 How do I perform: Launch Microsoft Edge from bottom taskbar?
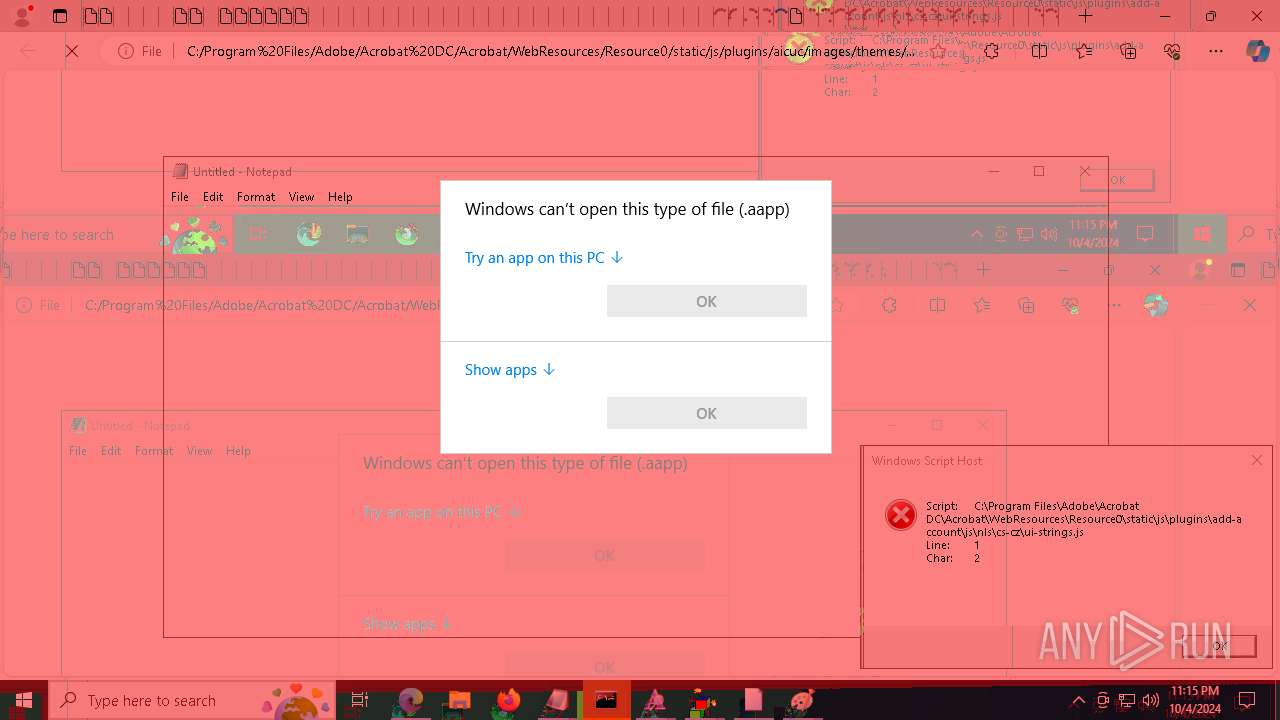coord(411,700)
